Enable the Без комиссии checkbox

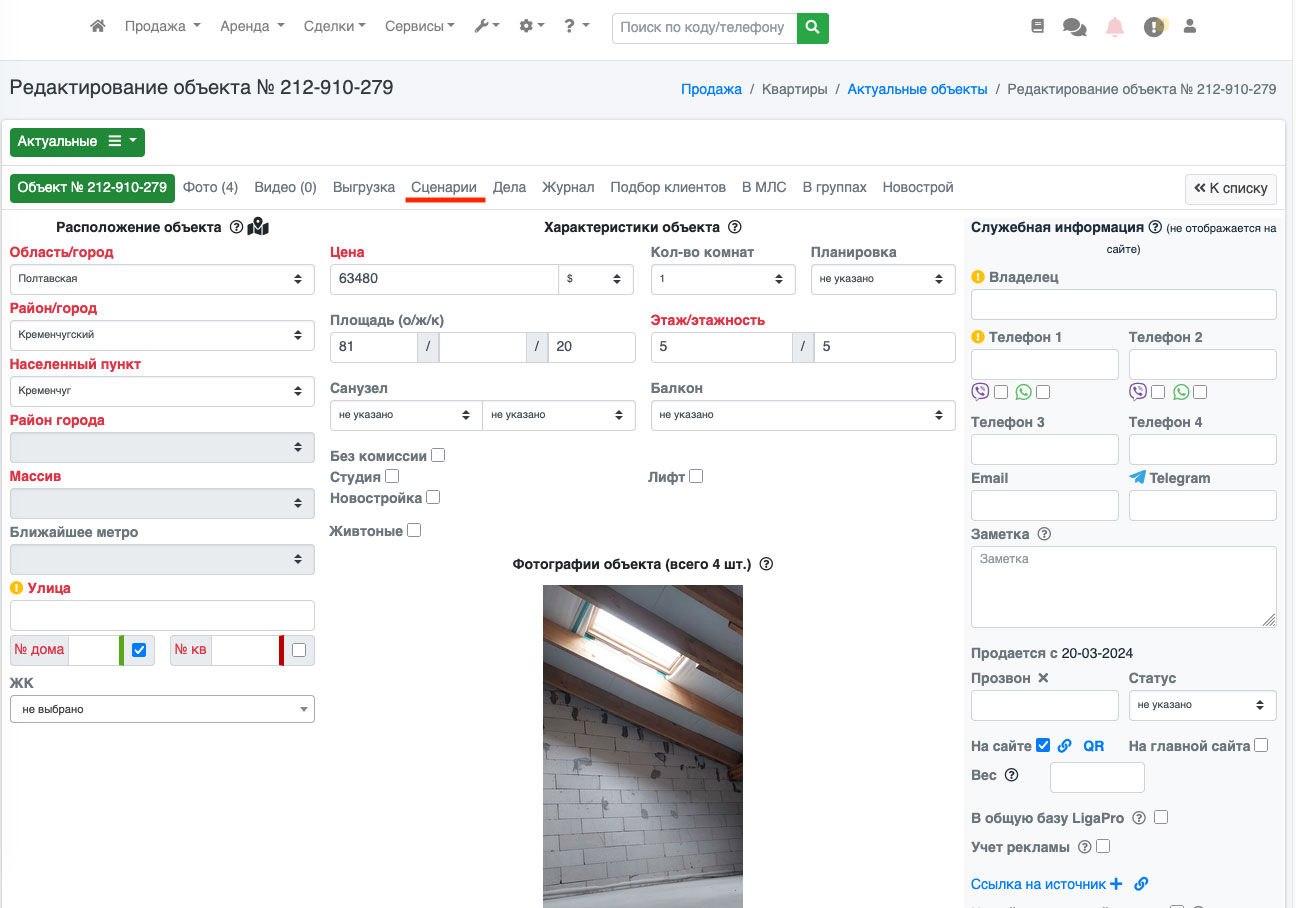point(438,456)
